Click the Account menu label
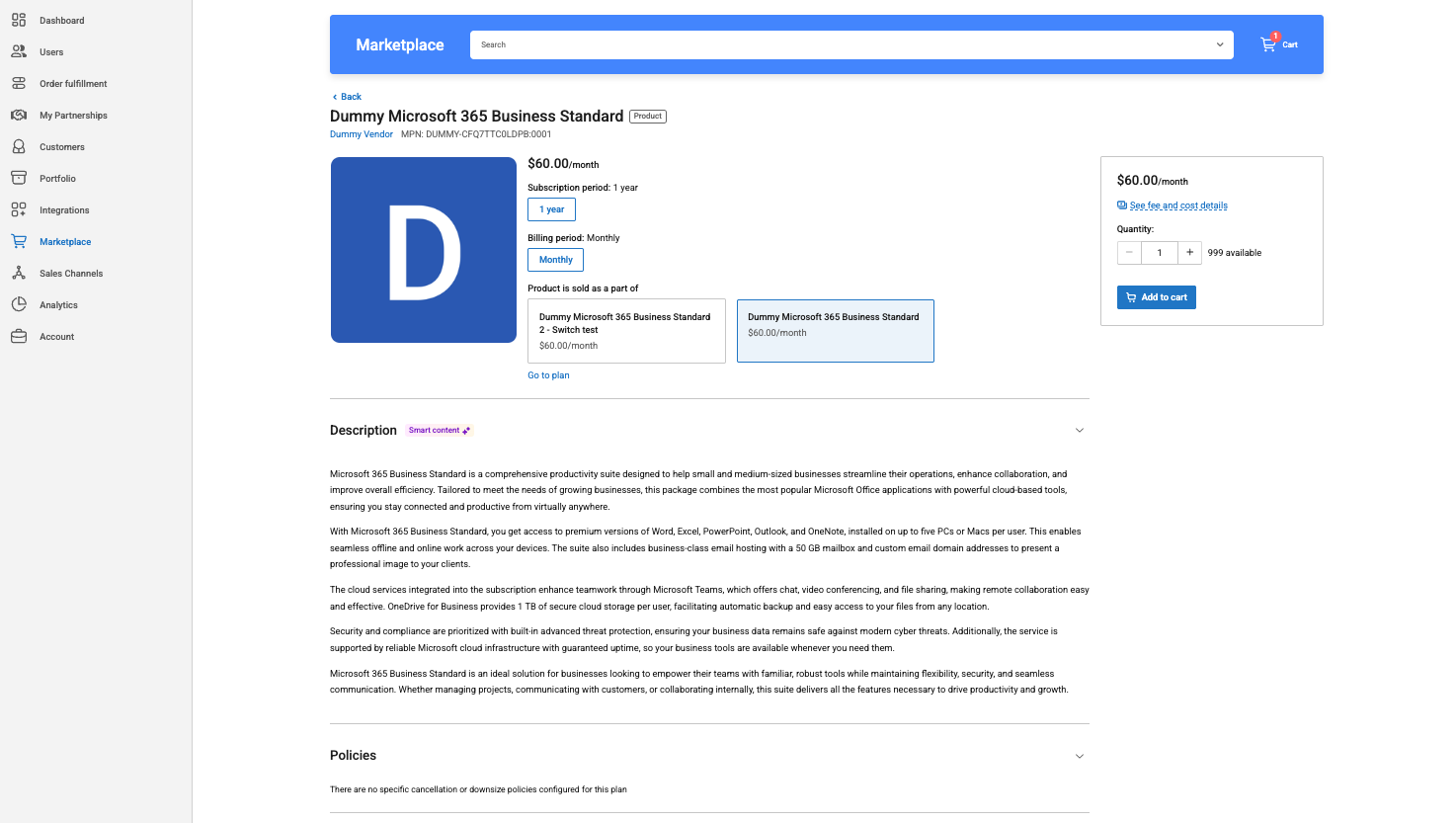 tap(56, 336)
